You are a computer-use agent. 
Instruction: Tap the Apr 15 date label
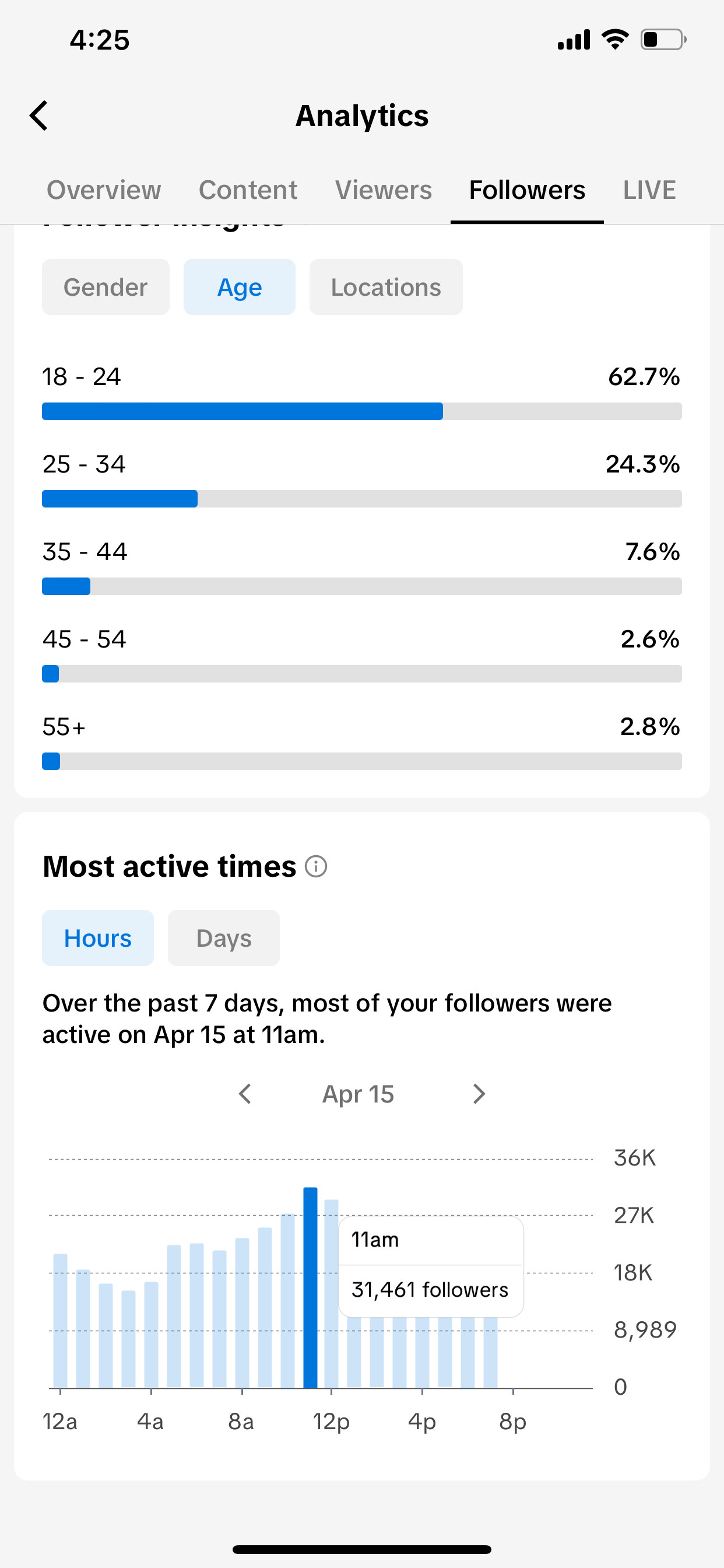[359, 1094]
